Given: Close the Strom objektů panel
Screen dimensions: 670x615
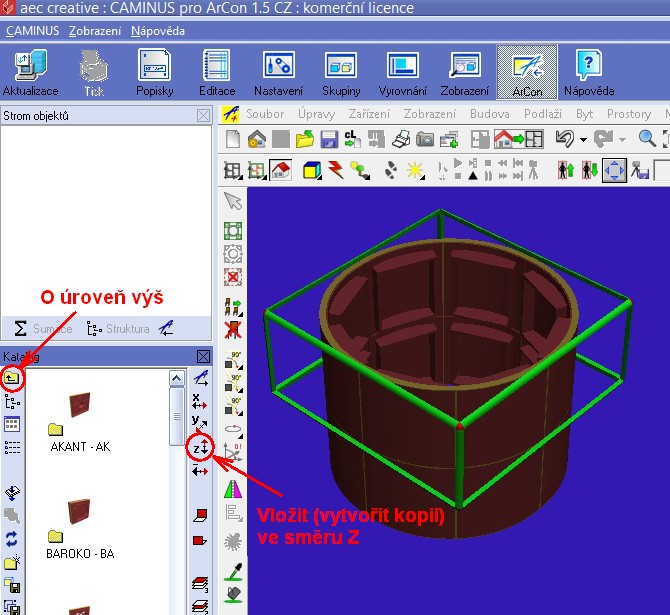Looking at the screenshot, I should [x=203, y=115].
